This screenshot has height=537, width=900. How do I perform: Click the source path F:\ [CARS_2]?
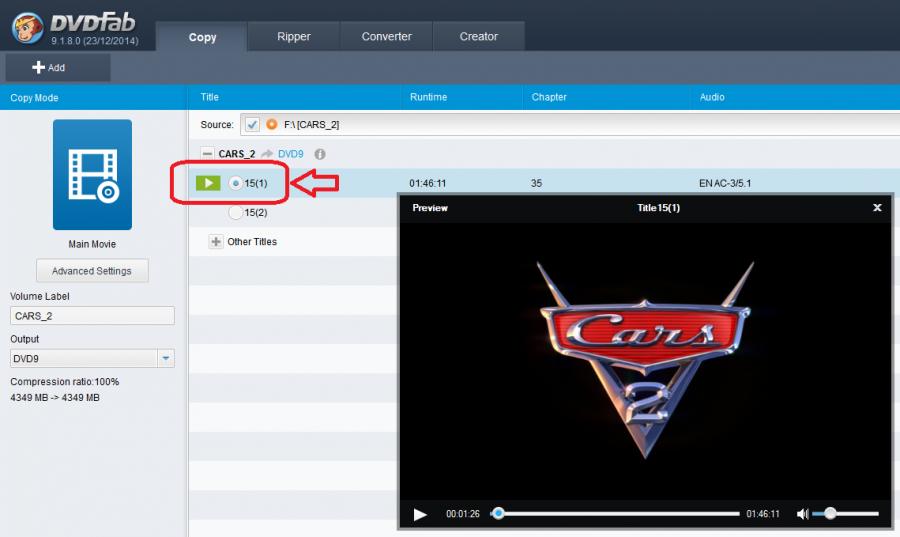point(311,124)
